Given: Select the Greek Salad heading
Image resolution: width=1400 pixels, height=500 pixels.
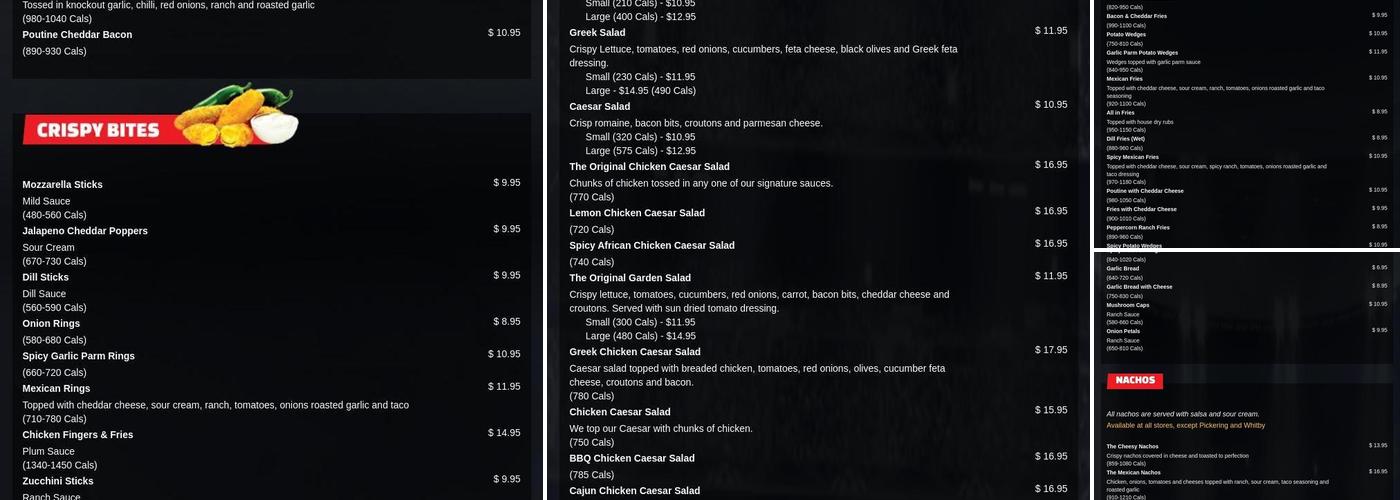Looking at the screenshot, I should (x=597, y=32).
